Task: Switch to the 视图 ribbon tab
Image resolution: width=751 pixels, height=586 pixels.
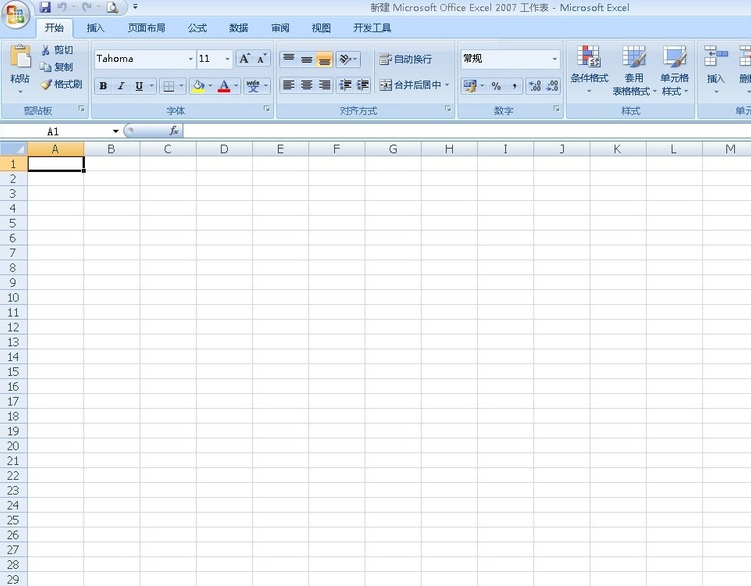Action: [x=321, y=28]
